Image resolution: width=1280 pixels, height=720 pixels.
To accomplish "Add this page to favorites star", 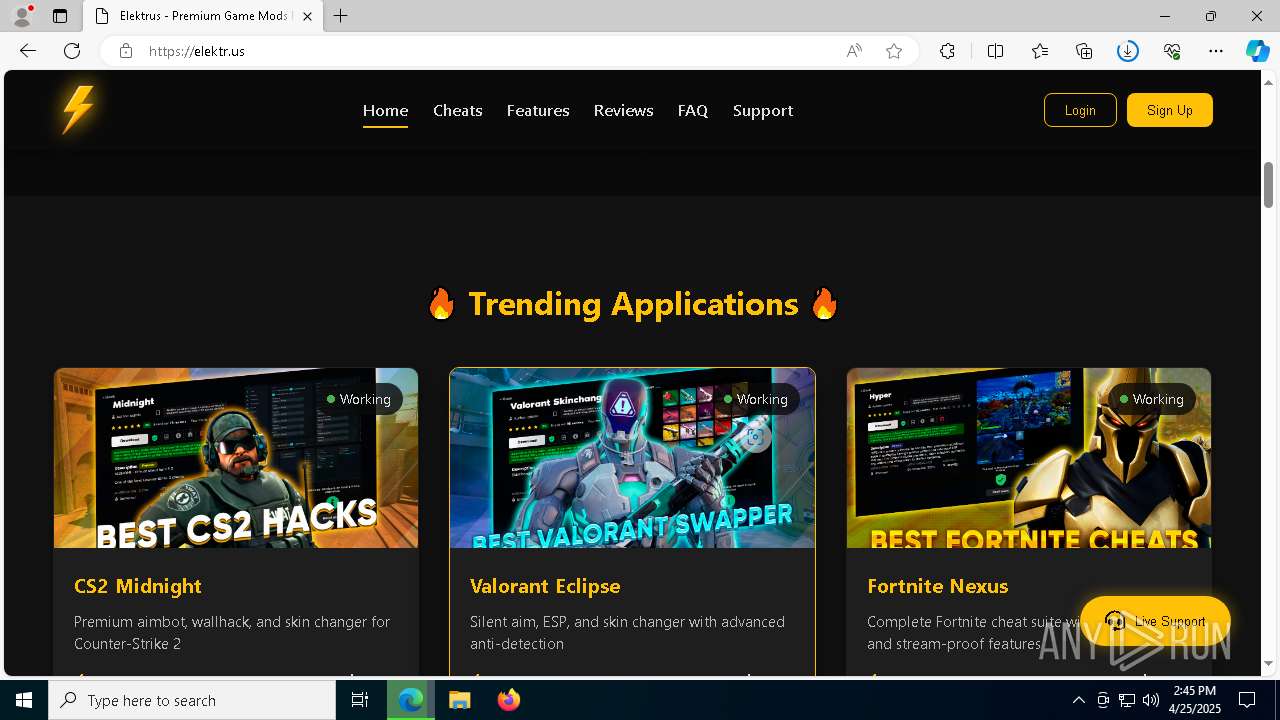I will pyautogui.click(x=894, y=51).
